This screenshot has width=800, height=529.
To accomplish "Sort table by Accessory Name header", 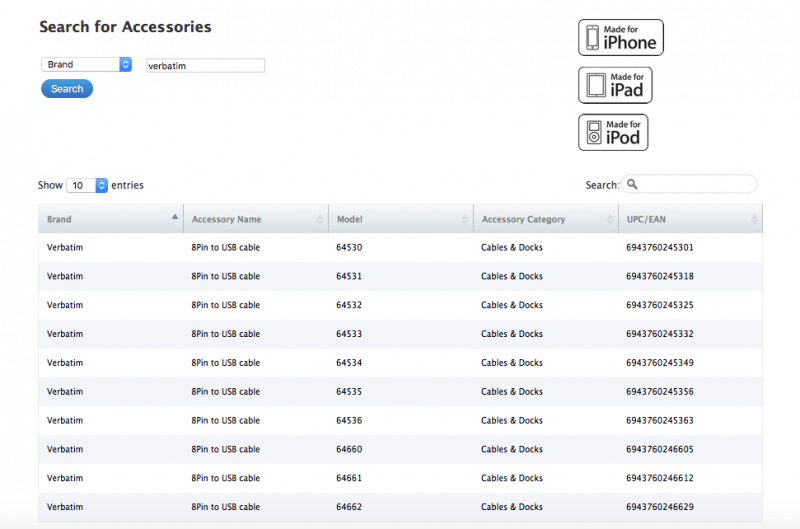I will tap(256, 219).
